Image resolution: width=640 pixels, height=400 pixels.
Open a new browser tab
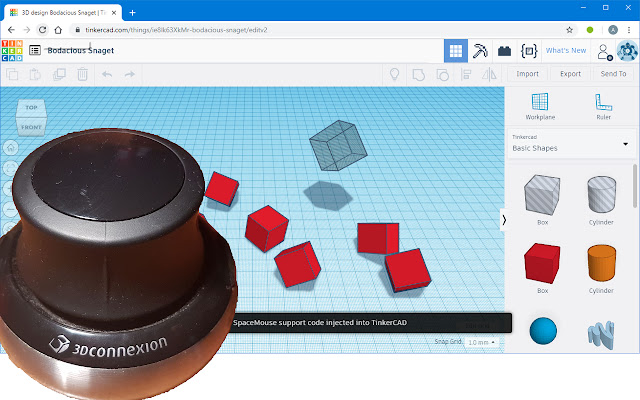(132, 13)
